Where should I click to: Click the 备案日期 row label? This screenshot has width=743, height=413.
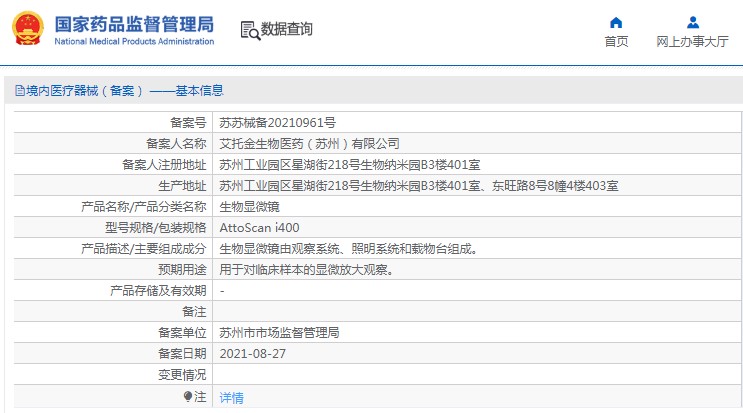tap(182, 354)
